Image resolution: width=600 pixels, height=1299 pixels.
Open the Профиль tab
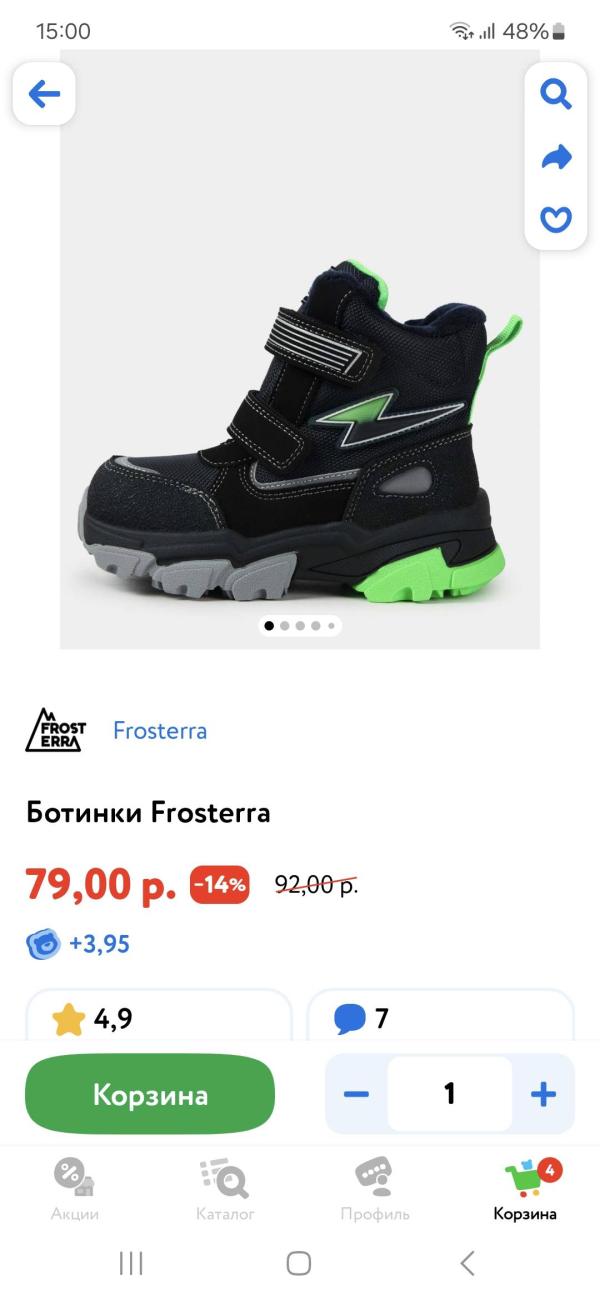tap(375, 1190)
